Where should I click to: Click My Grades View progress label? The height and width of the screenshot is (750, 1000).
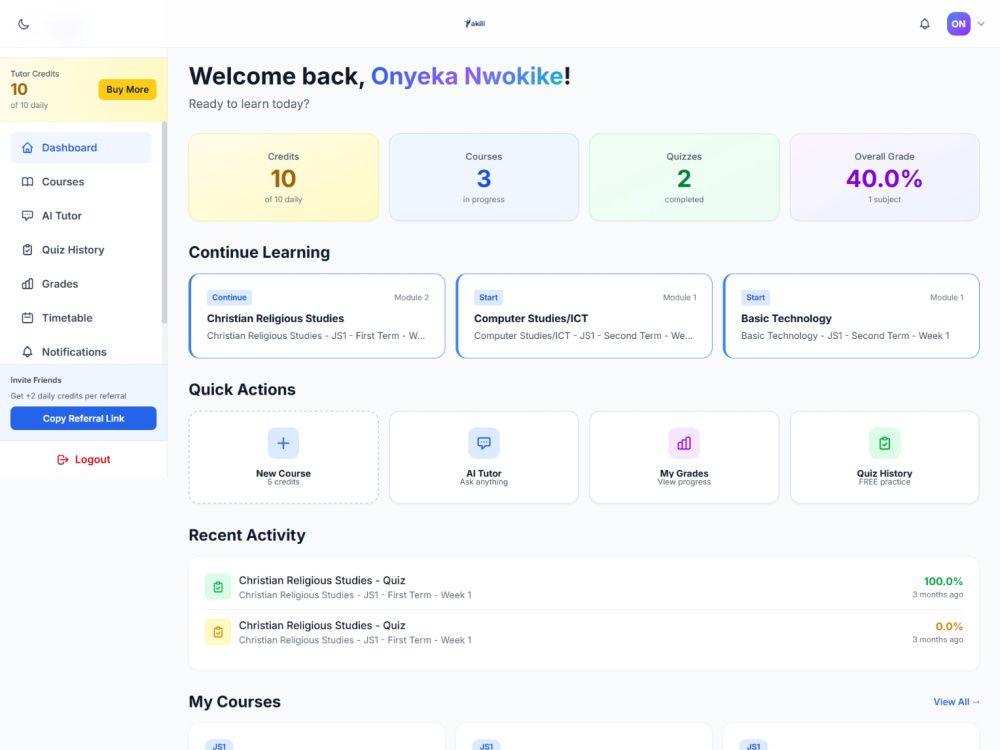coord(684,477)
